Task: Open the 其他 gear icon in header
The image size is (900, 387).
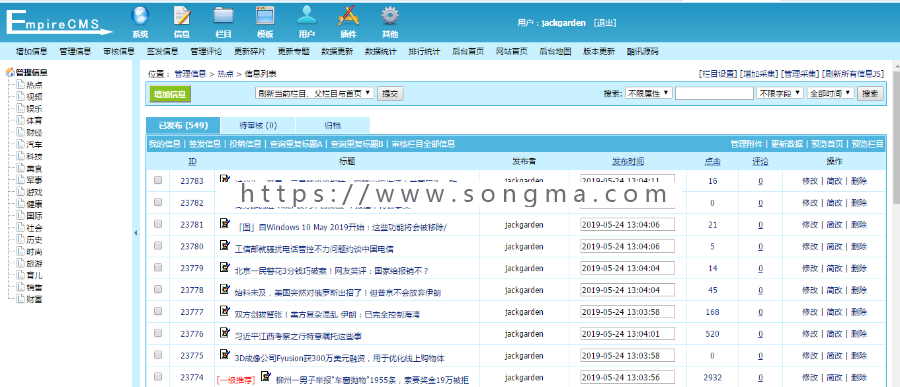Action: coord(390,16)
